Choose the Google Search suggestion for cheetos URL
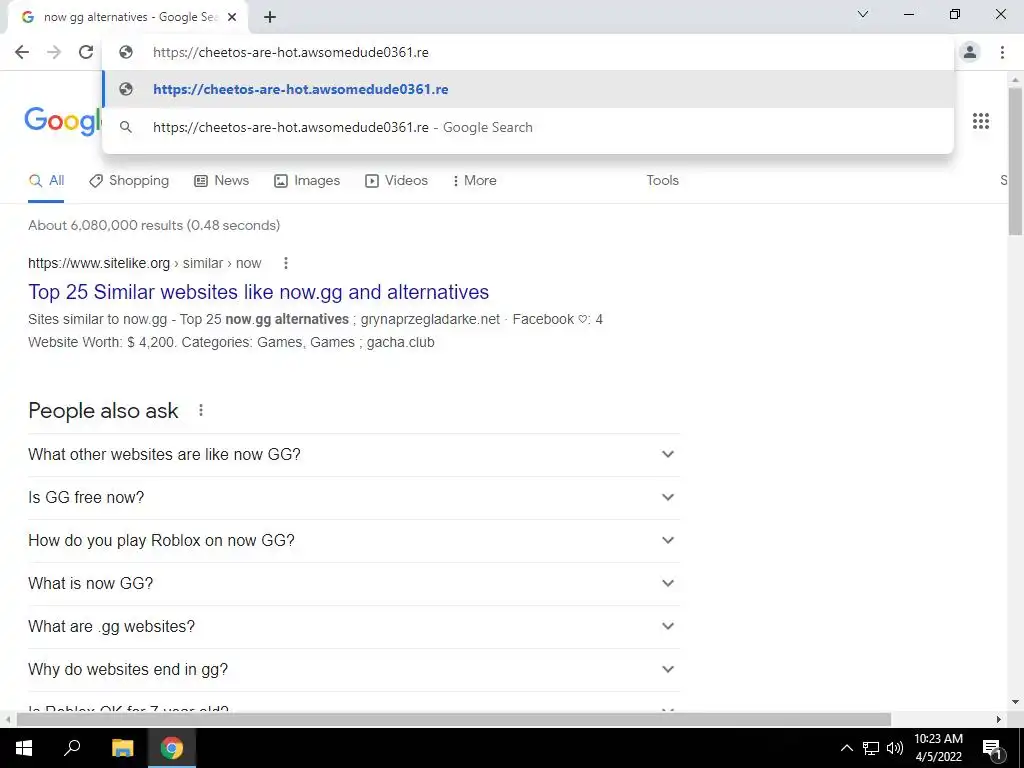This screenshot has height=768, width=1024. (x=528, y=127)
